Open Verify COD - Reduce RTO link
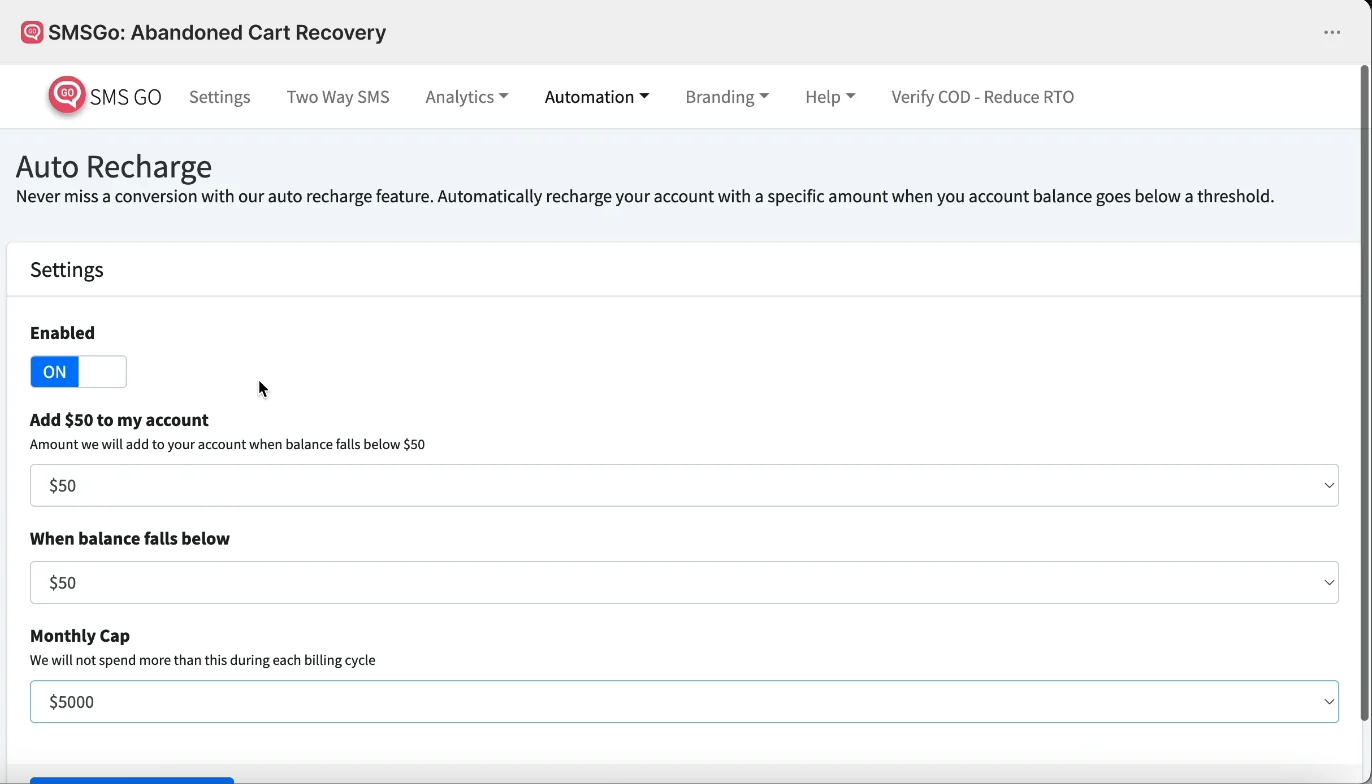Viewport: 1372px width, 784px height. (x=983, y=97)
